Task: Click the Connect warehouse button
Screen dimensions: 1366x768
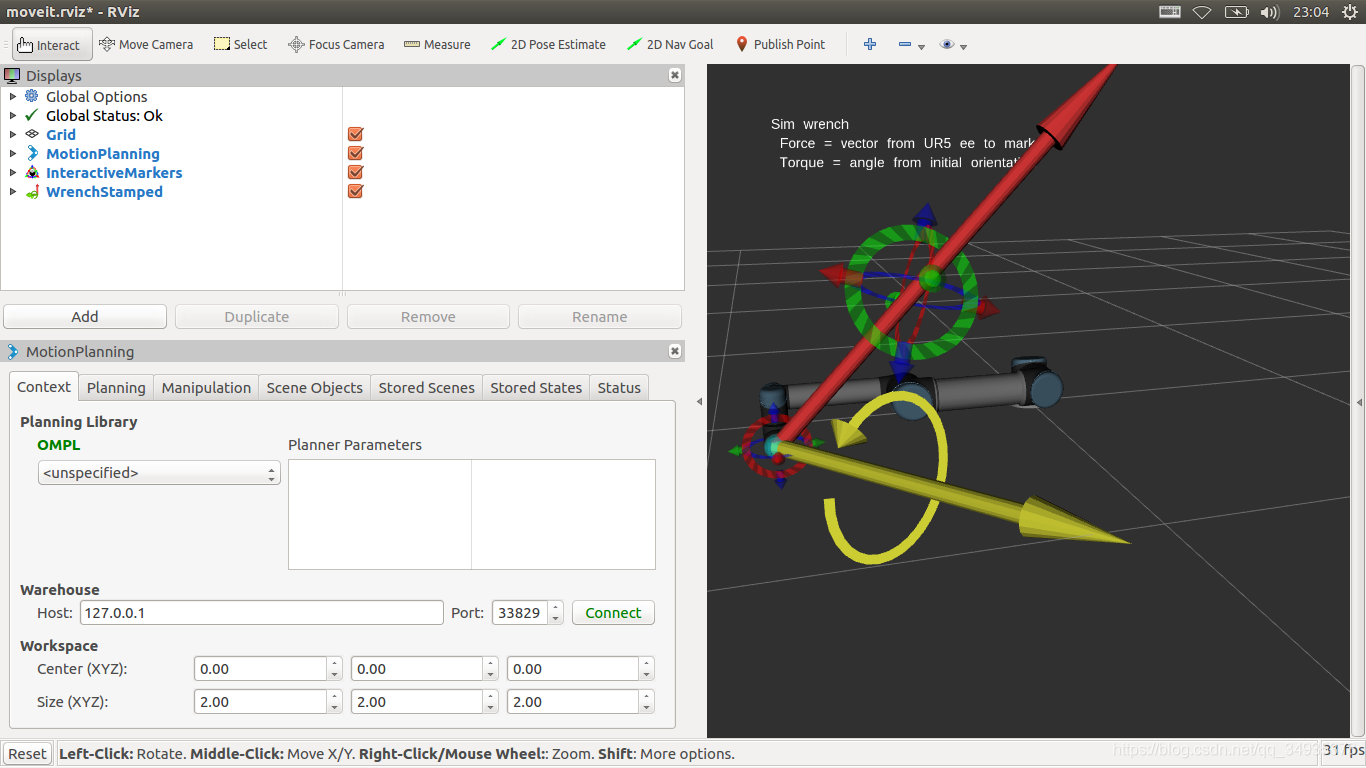Action: [x=613, y=612]
